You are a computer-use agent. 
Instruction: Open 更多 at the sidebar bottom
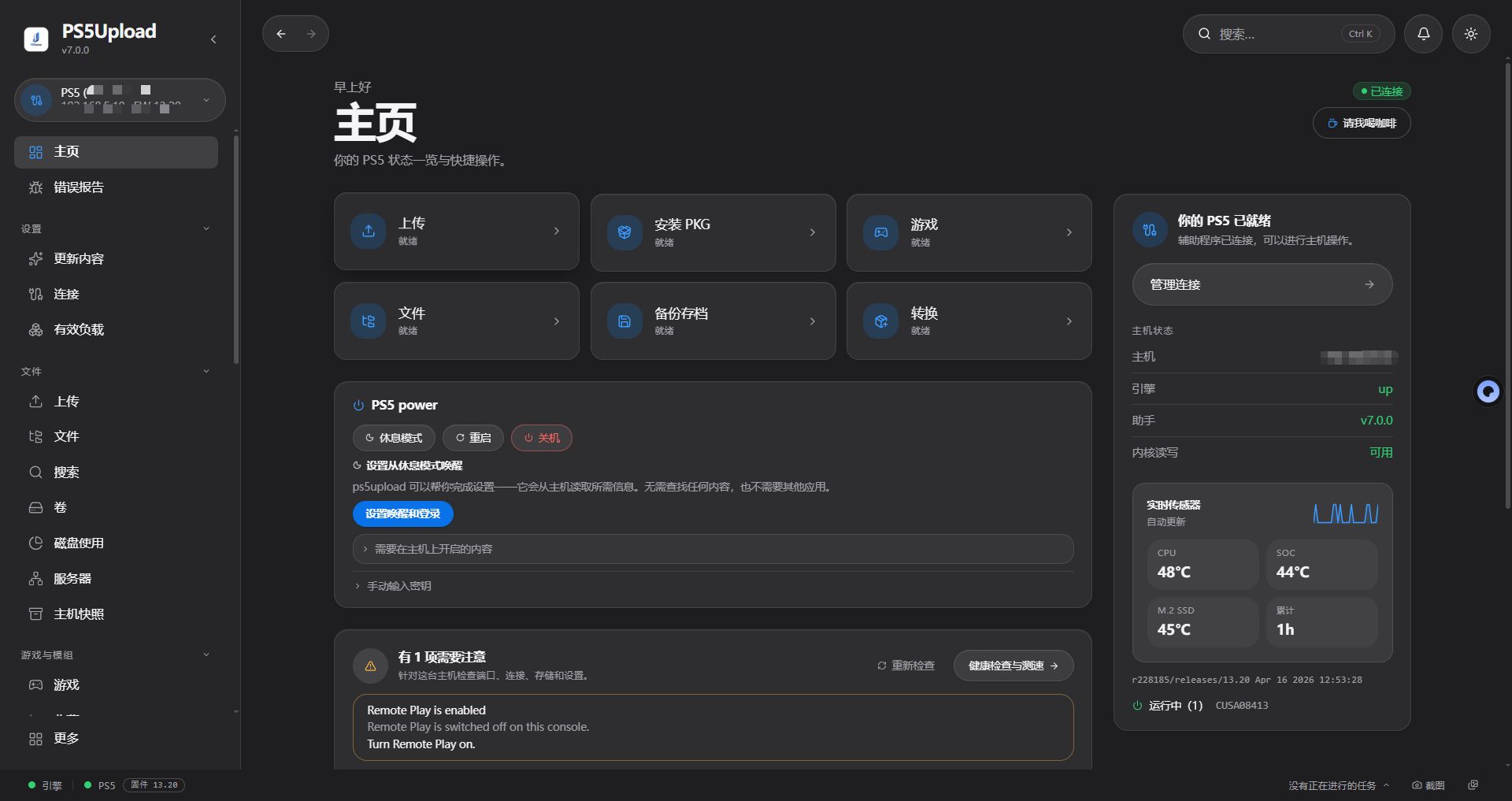tap(116, 739)
